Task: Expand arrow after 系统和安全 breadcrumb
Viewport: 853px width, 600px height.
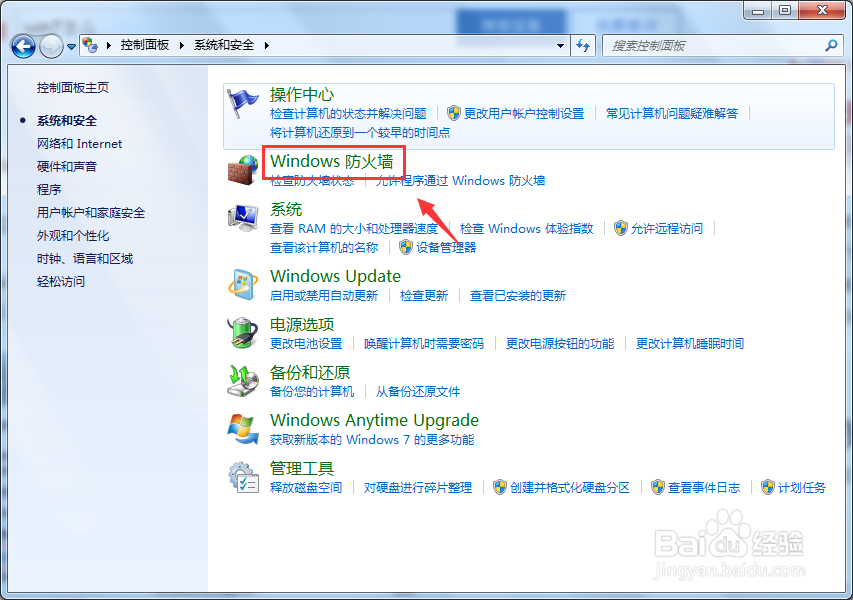Action: point(267,45)
